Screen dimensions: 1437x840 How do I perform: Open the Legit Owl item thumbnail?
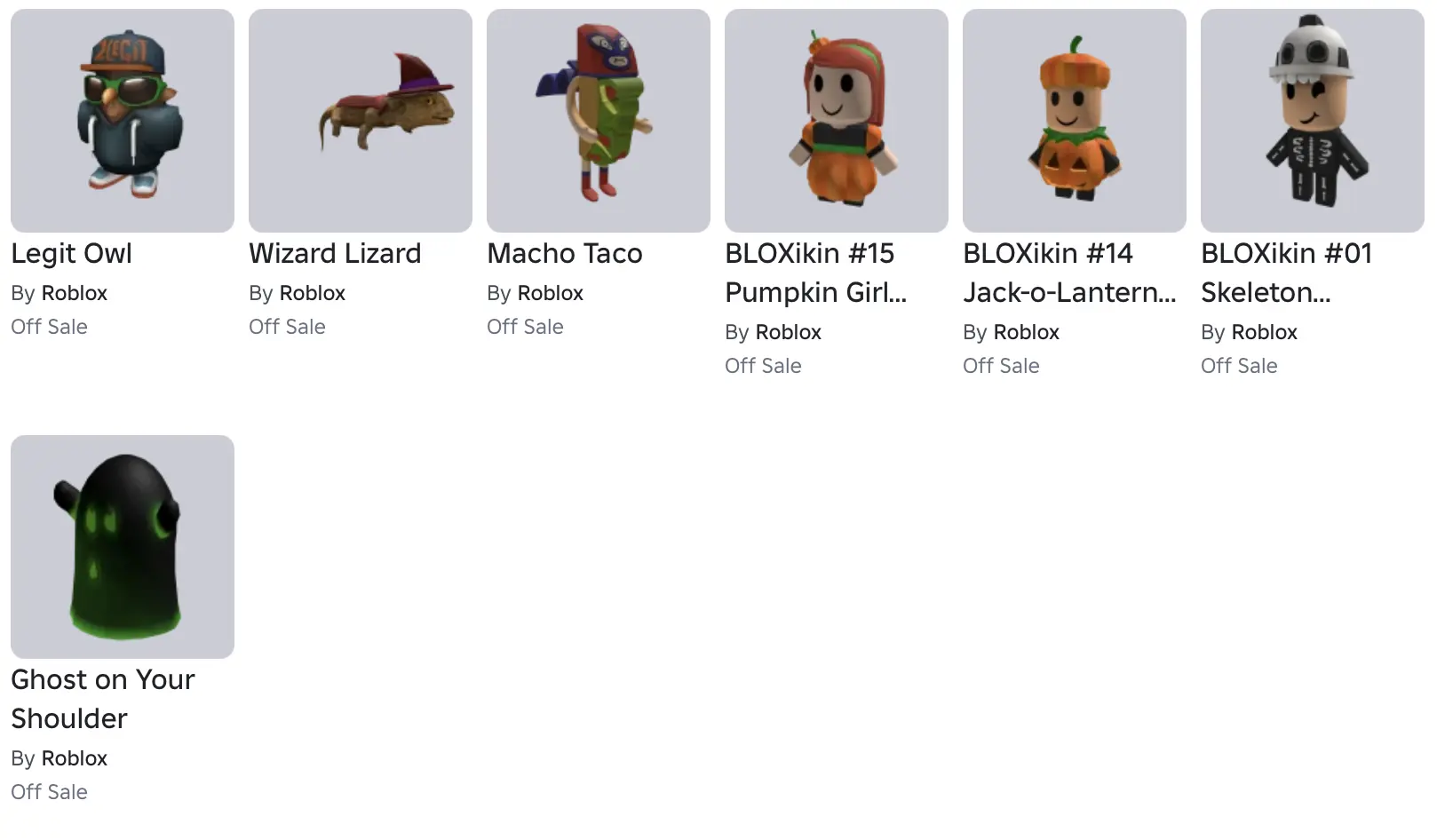pyautogui.click(x=123, y=121)
